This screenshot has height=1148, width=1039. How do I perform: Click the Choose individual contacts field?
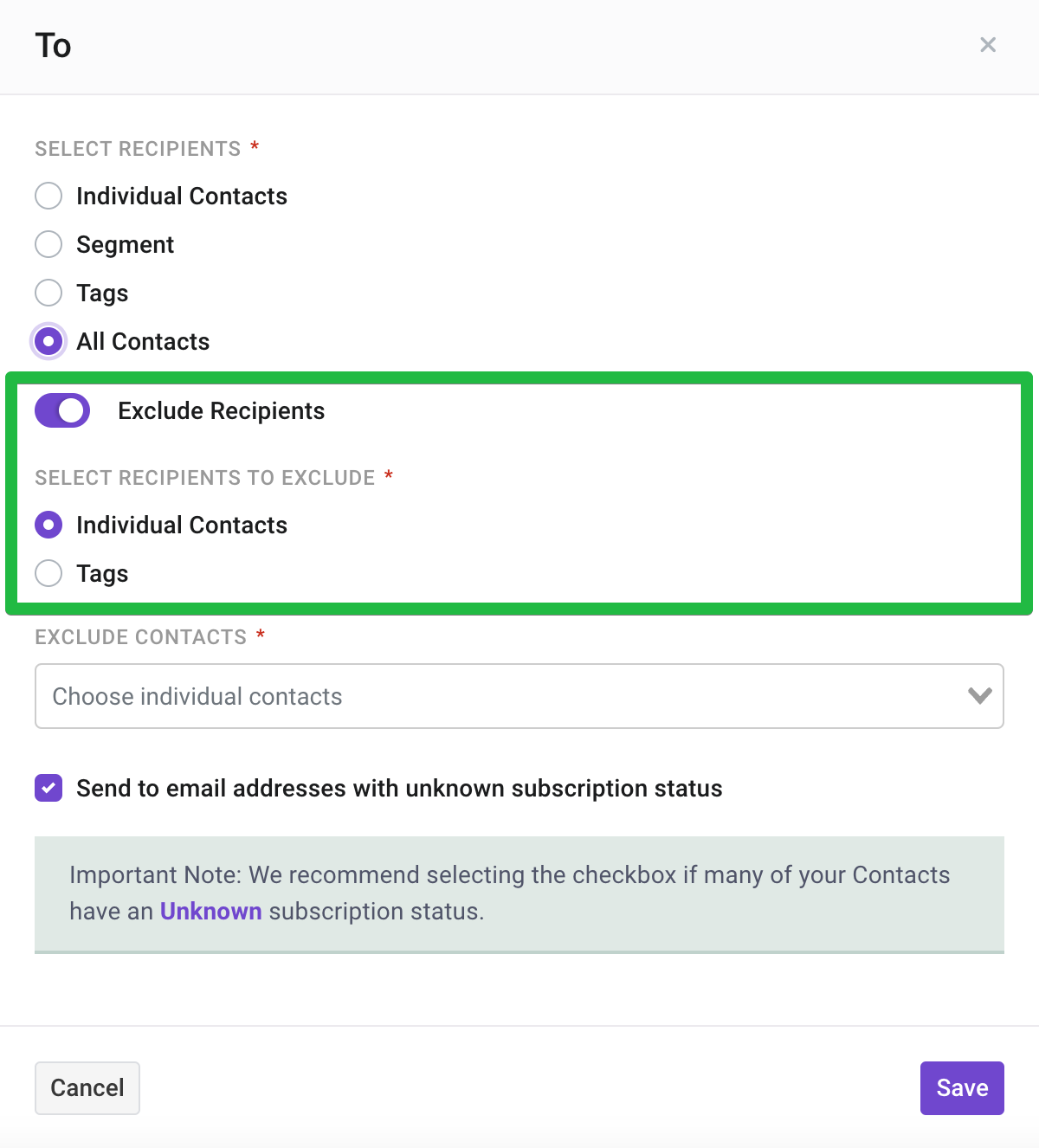[x=346, y=696]
